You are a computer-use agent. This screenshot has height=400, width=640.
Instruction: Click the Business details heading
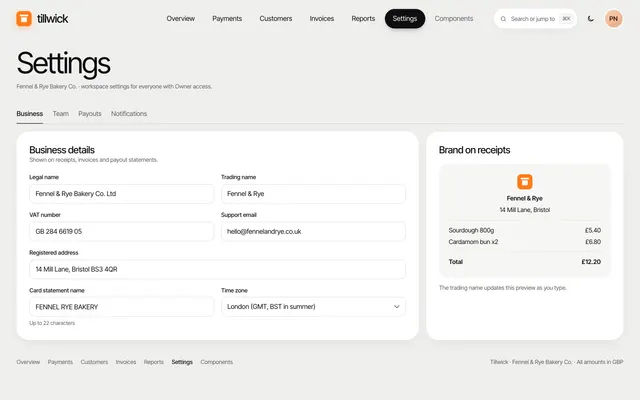tap(62, 150)
